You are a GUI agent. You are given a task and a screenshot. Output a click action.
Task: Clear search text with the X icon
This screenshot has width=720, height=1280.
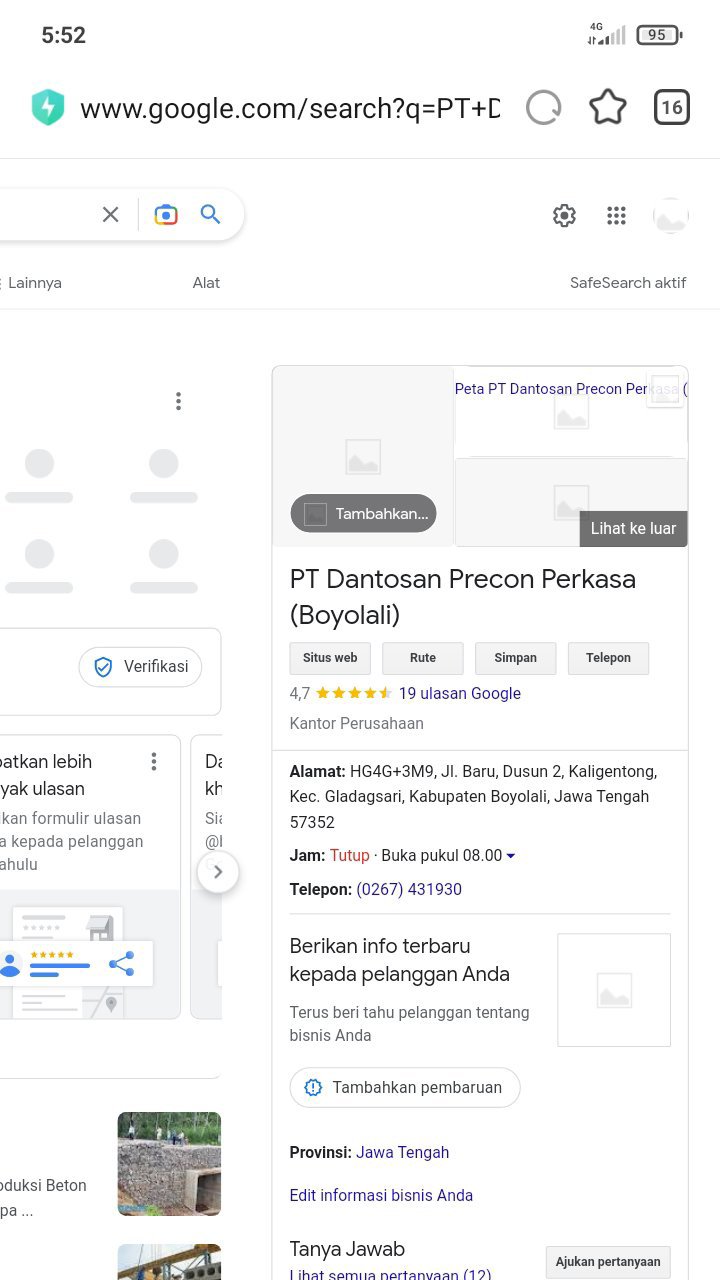point(111,214)
